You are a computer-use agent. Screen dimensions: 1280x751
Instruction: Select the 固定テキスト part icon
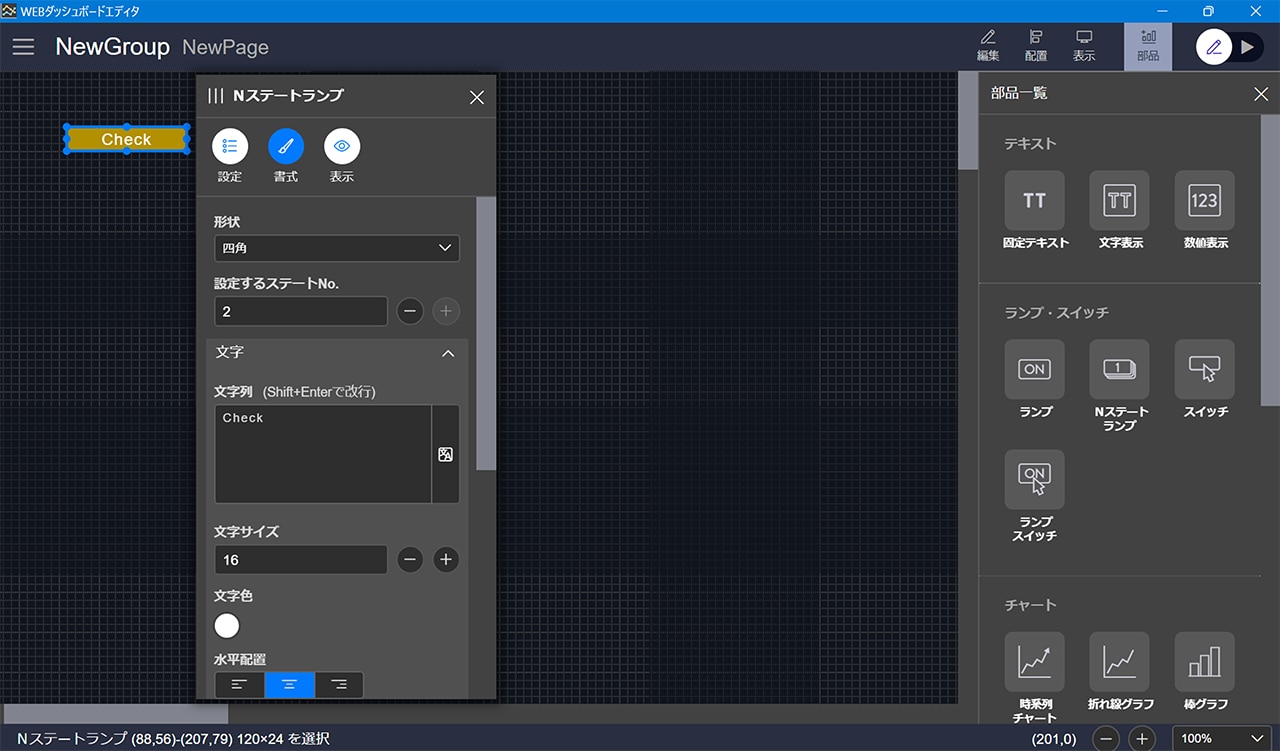[x=1034, y=201]
